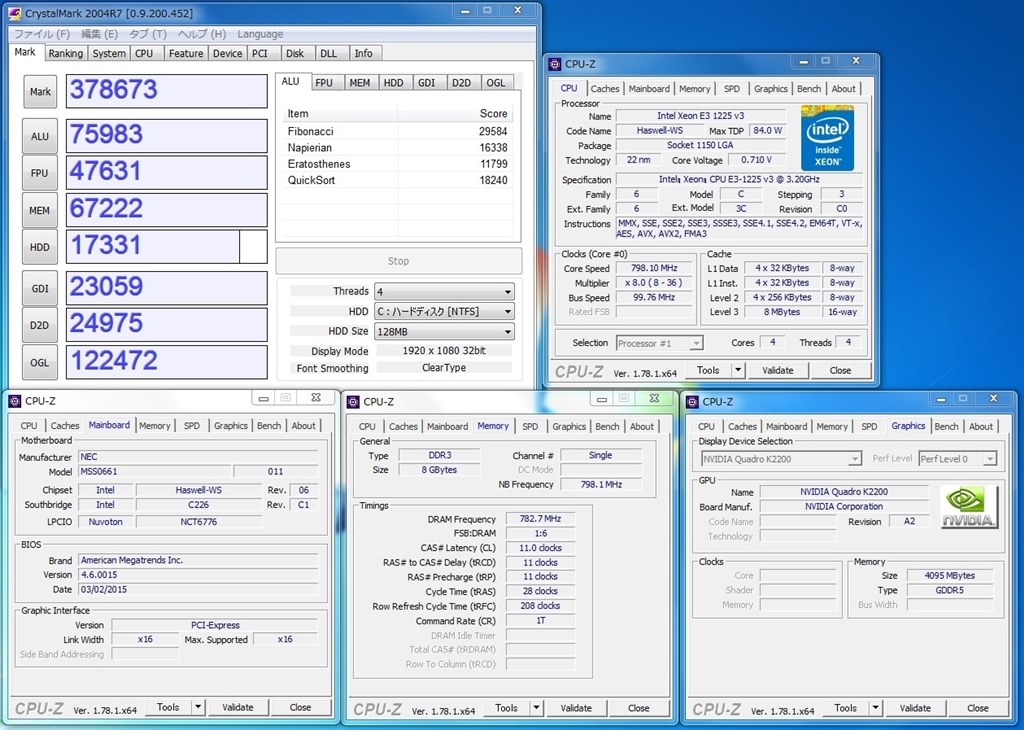Click the ALU benchmark button
Screen dimensions: 1024x730
[40, 136]
